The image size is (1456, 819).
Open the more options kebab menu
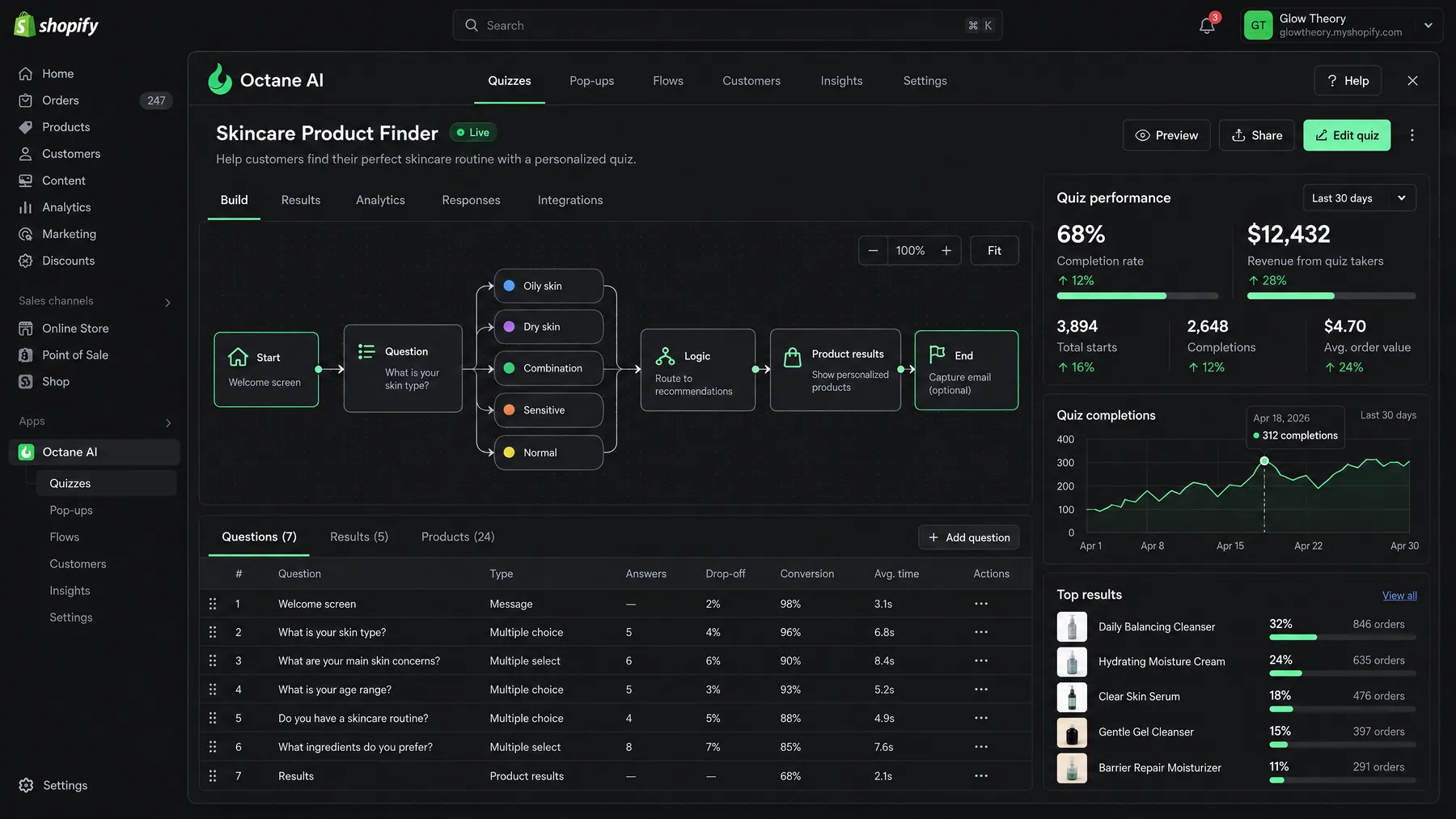[x=1412, y=135]
